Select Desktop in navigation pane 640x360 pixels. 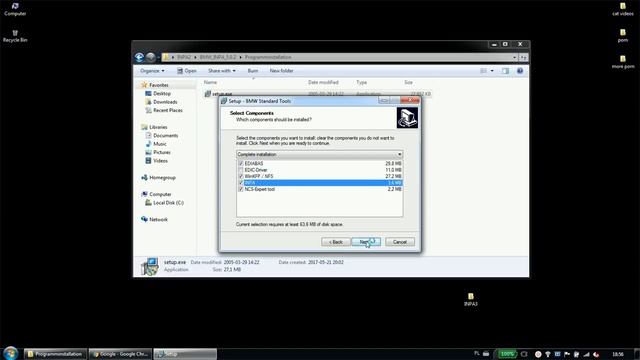click(162, 94)
